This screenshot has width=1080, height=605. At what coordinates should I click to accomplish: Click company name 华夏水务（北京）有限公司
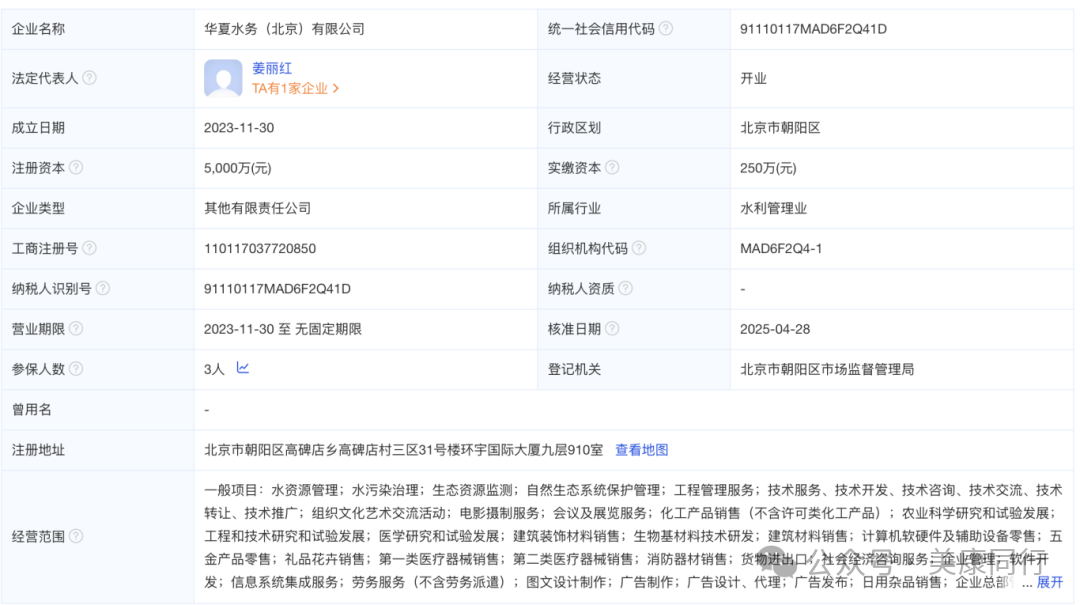tap(284, 29)
